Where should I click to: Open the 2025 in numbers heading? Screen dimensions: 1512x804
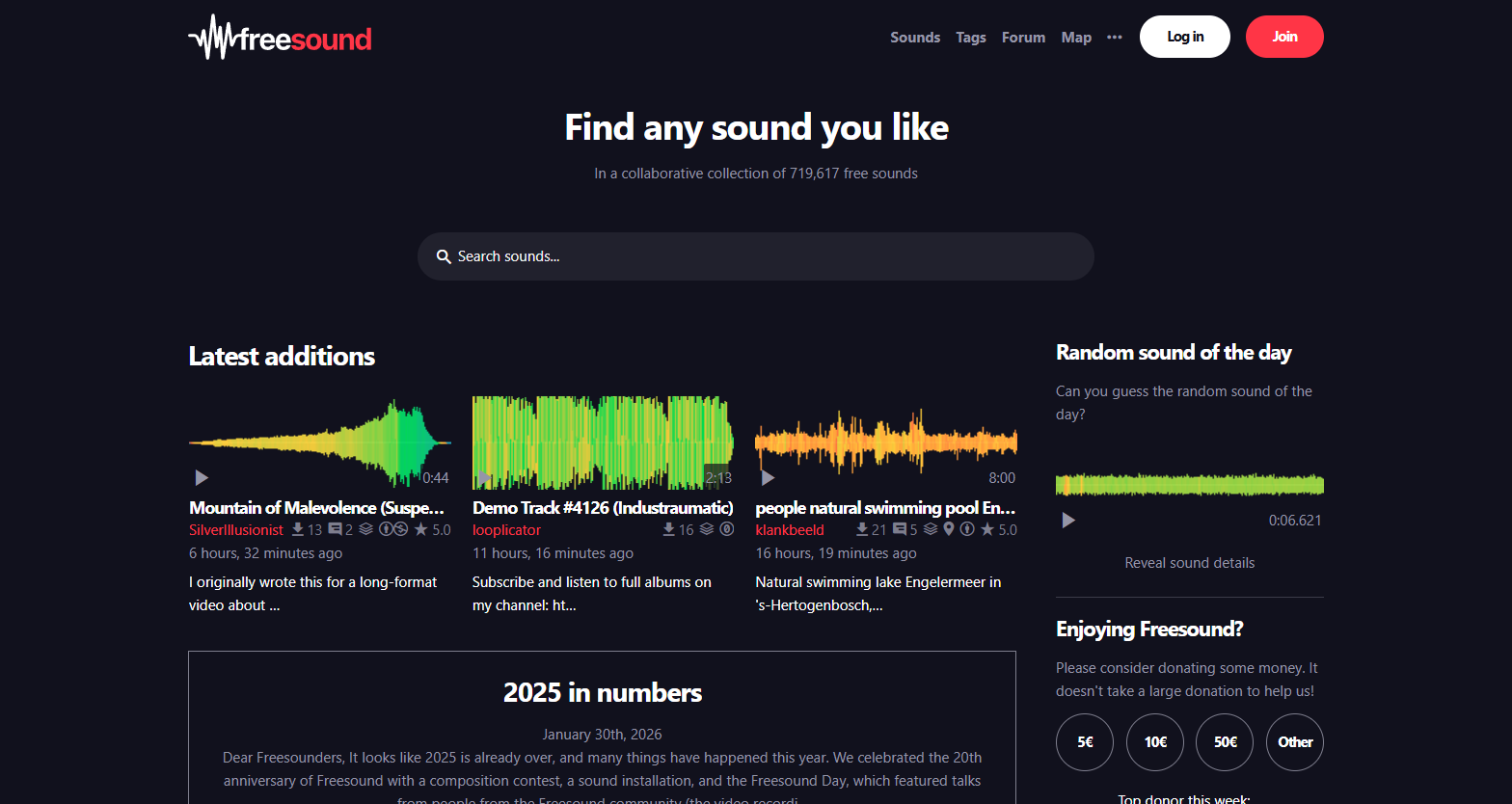[x=603, y=693]
